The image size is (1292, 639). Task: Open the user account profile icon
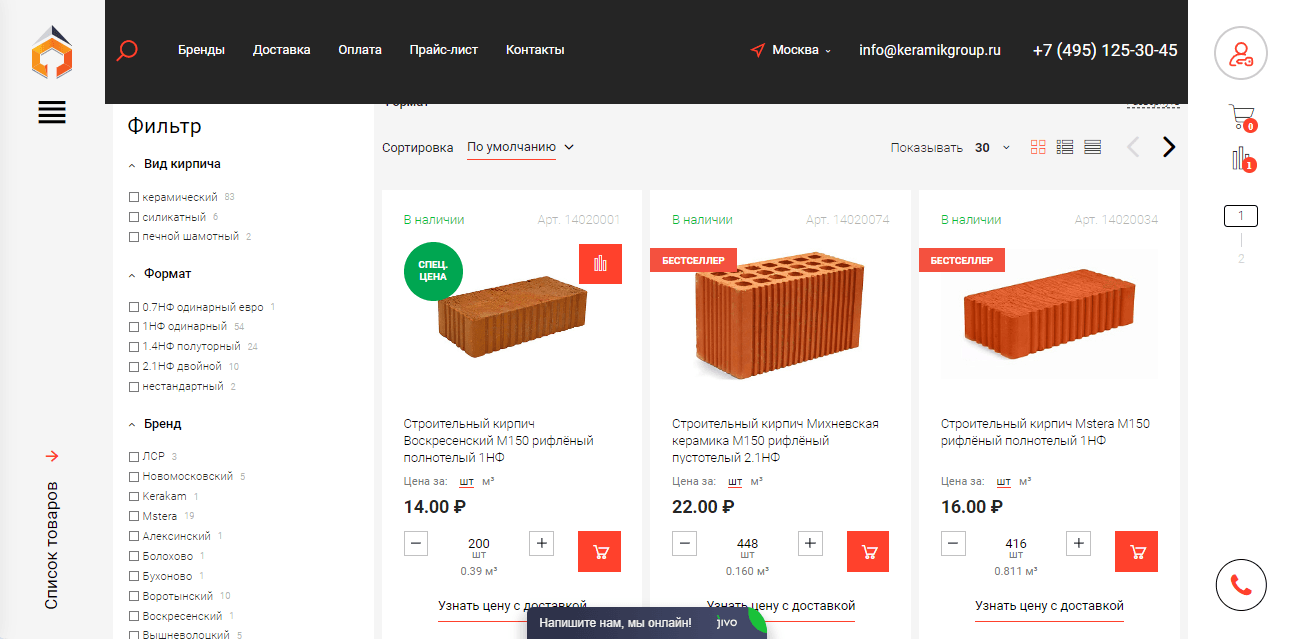click(x=1240, y=53)
